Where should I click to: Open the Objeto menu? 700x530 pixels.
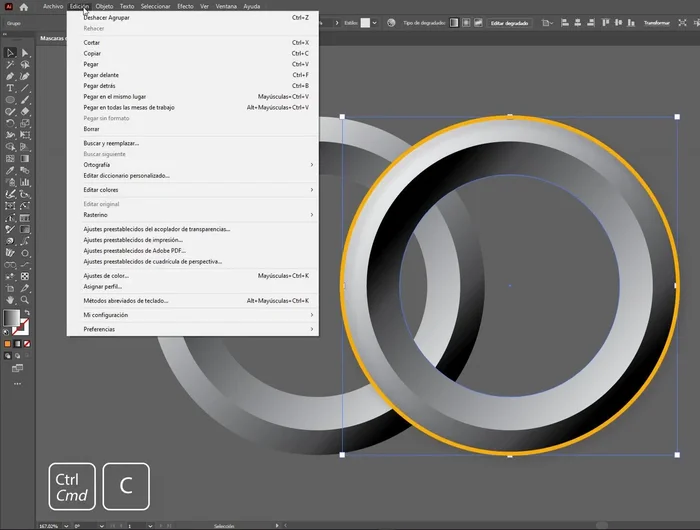(104, 6)
